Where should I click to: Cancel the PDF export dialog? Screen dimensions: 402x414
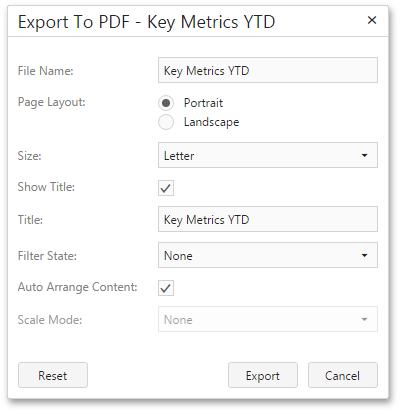343,375
